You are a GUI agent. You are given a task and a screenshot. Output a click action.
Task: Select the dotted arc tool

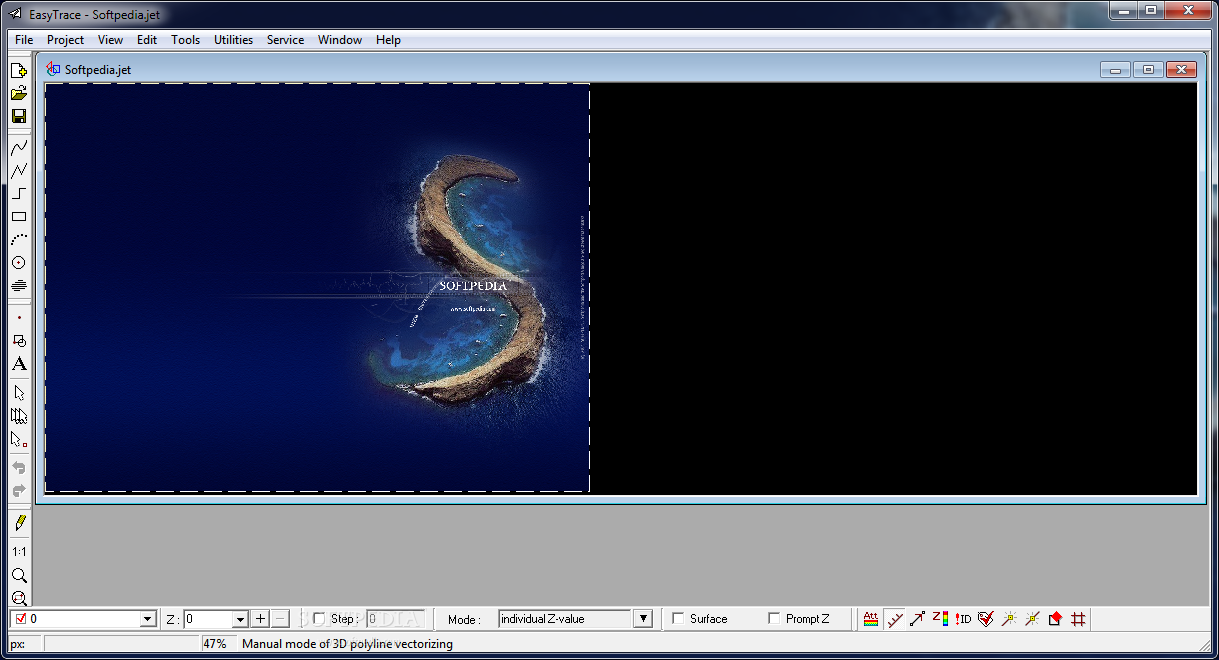pos(19,239)
